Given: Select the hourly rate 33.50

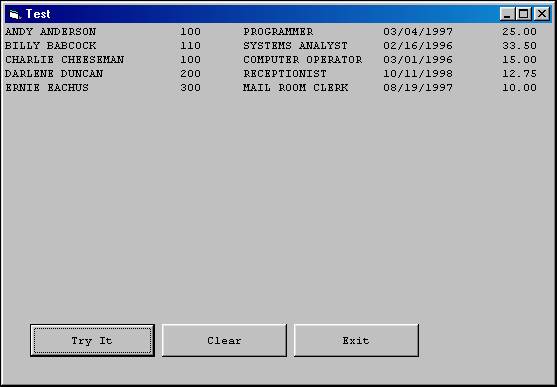Looking at the screenshot, I should [x=519, y=46].
